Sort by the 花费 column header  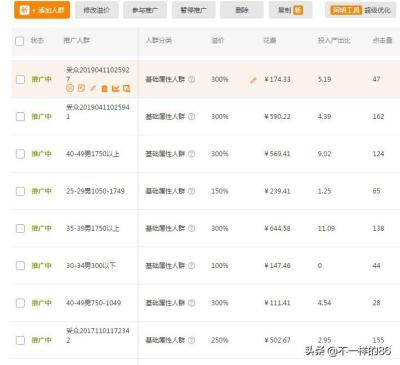[x=270, y=41]
